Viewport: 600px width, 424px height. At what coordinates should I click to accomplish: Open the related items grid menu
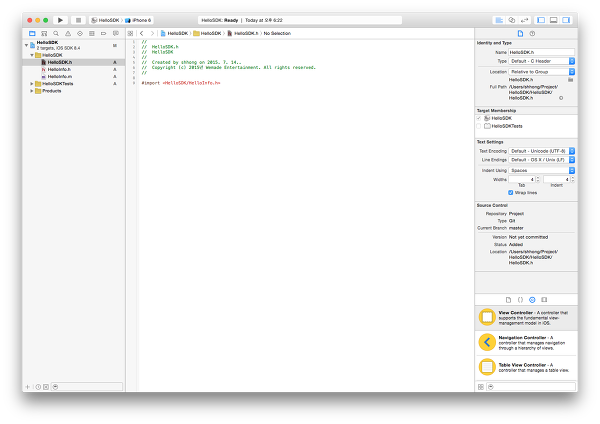click(130, 33)
